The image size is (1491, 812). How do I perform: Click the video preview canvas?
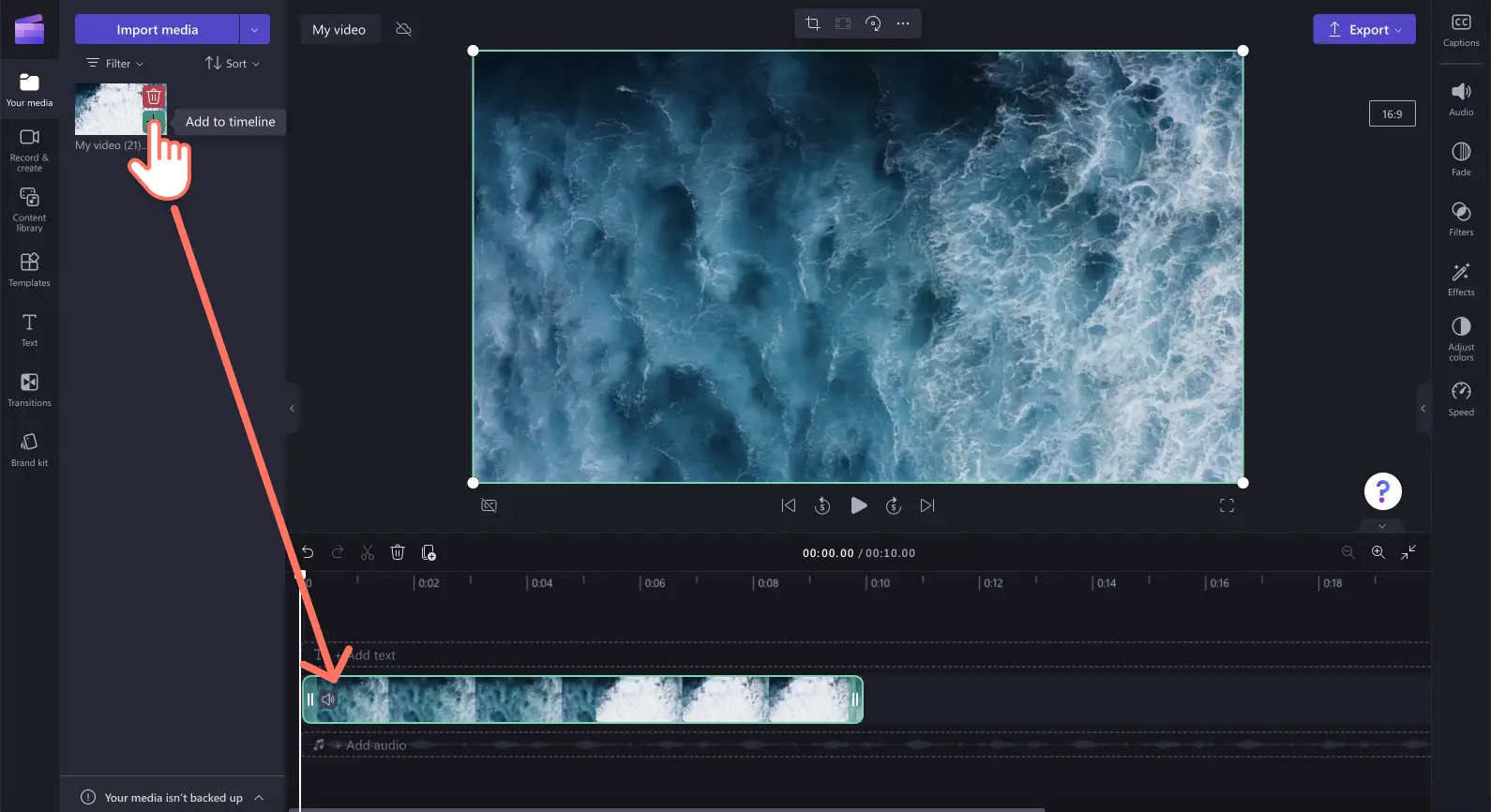pos(858,266)
